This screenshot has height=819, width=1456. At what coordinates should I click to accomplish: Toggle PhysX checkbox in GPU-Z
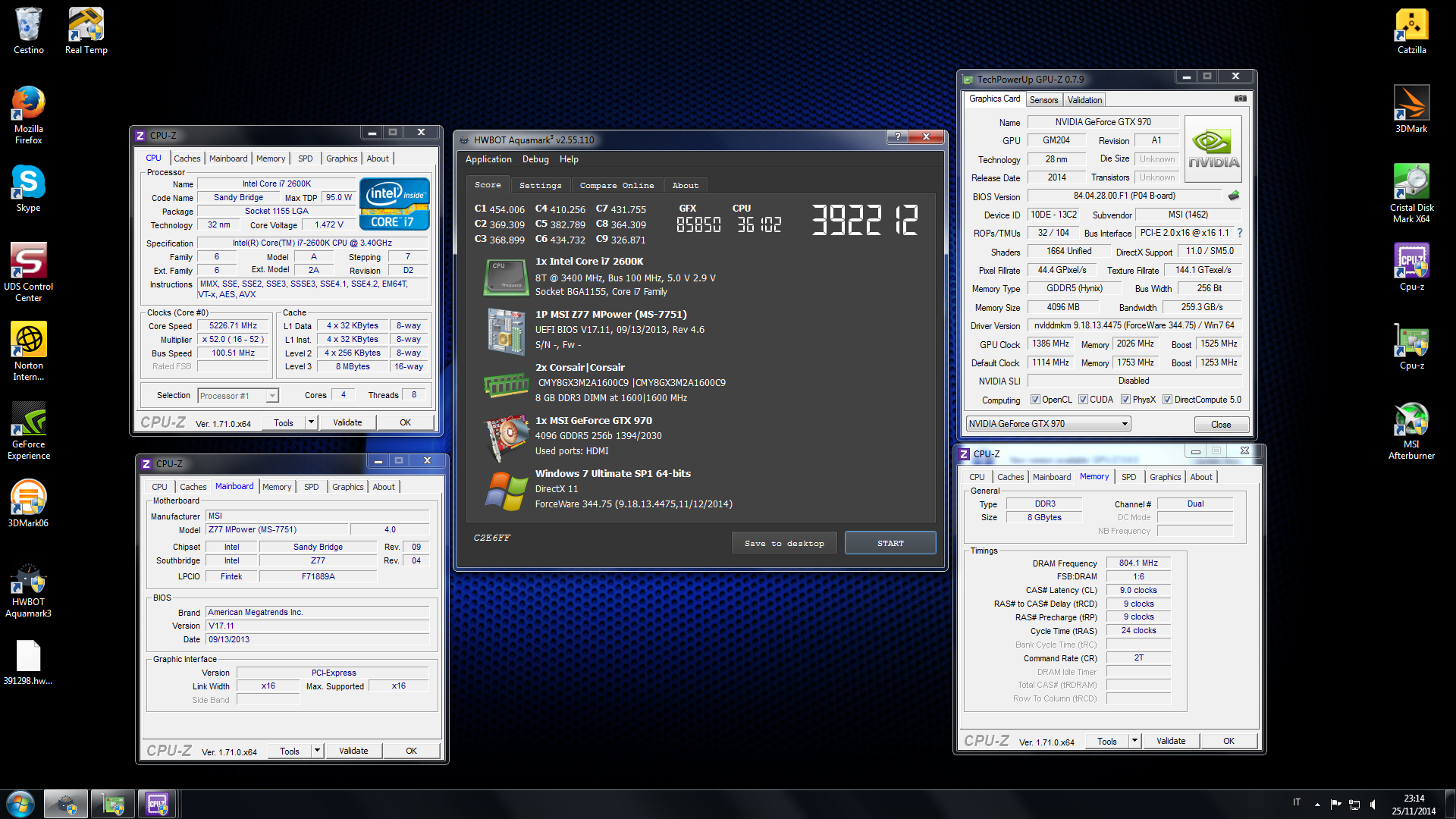(x=1125, y=400)
